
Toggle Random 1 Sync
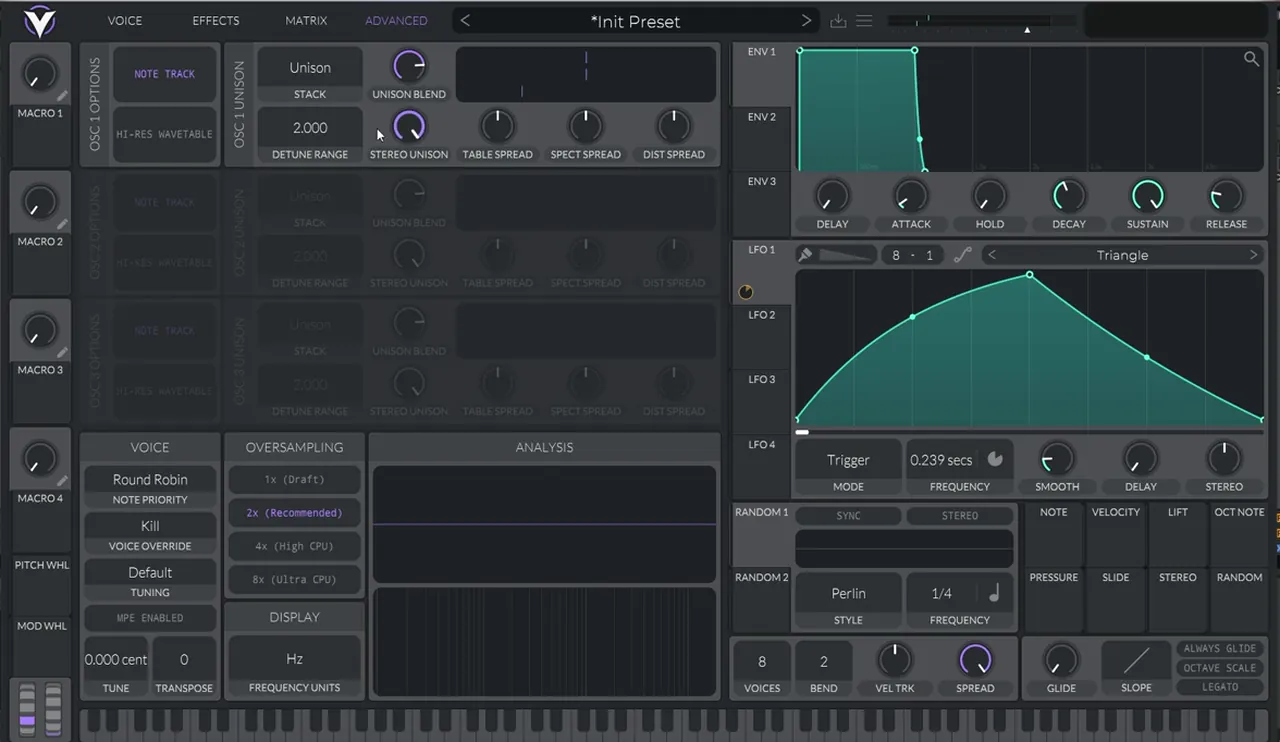(x=848, y=516)
